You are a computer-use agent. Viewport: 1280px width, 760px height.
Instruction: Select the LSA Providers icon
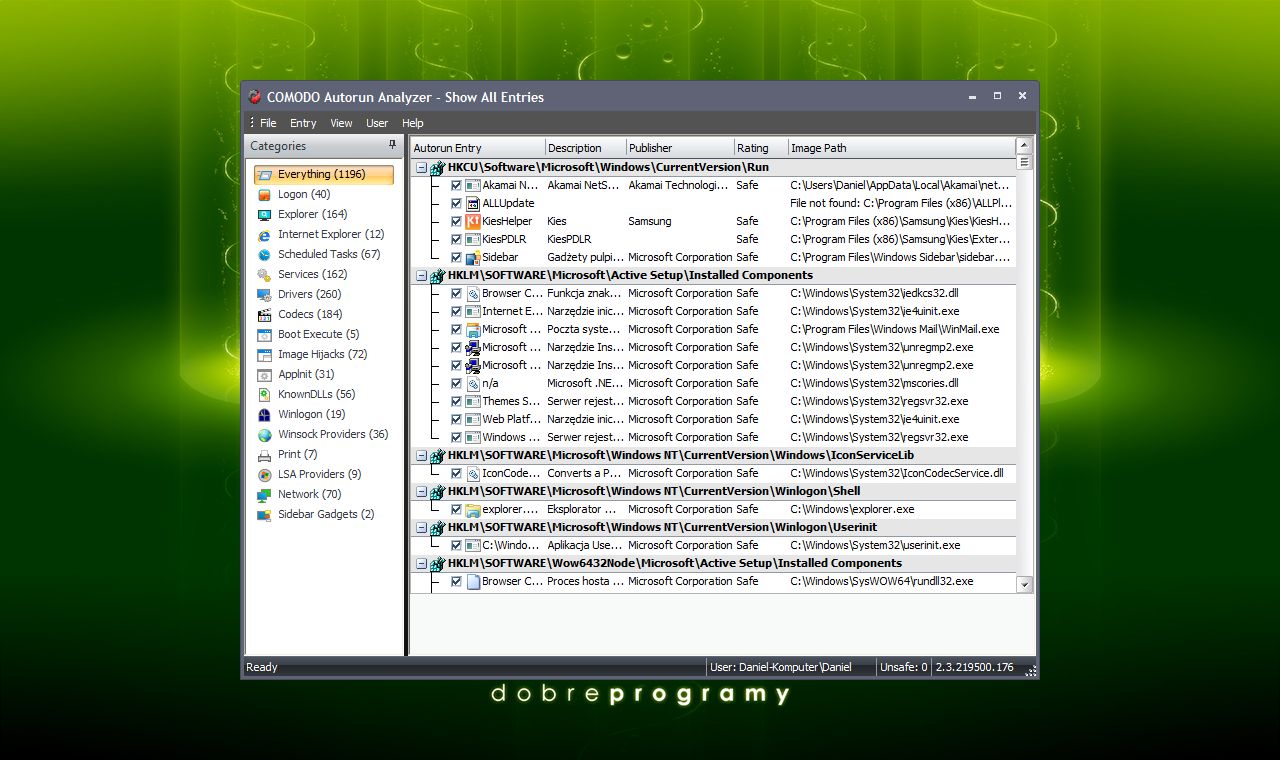[x=264, y=475]
